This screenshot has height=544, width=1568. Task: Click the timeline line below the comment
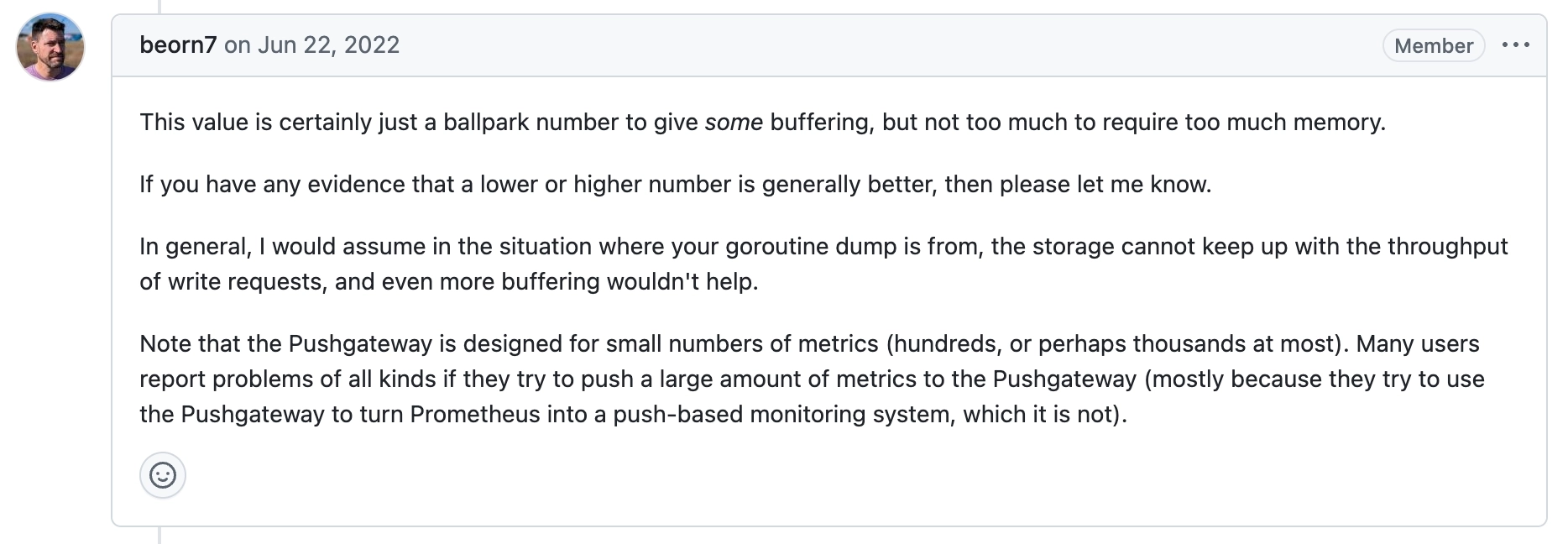159,536
